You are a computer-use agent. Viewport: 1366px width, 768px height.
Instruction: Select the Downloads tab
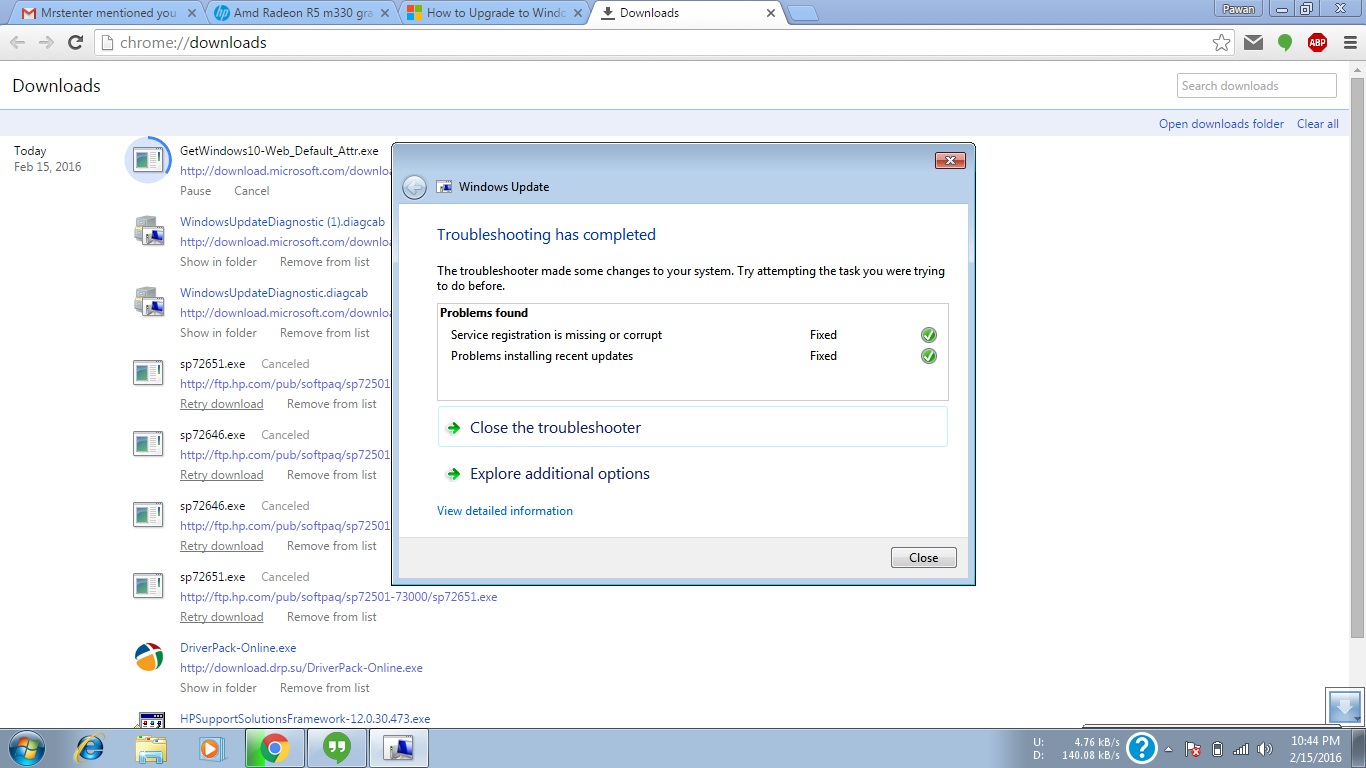pyautogui.click(x=688, y=13)
